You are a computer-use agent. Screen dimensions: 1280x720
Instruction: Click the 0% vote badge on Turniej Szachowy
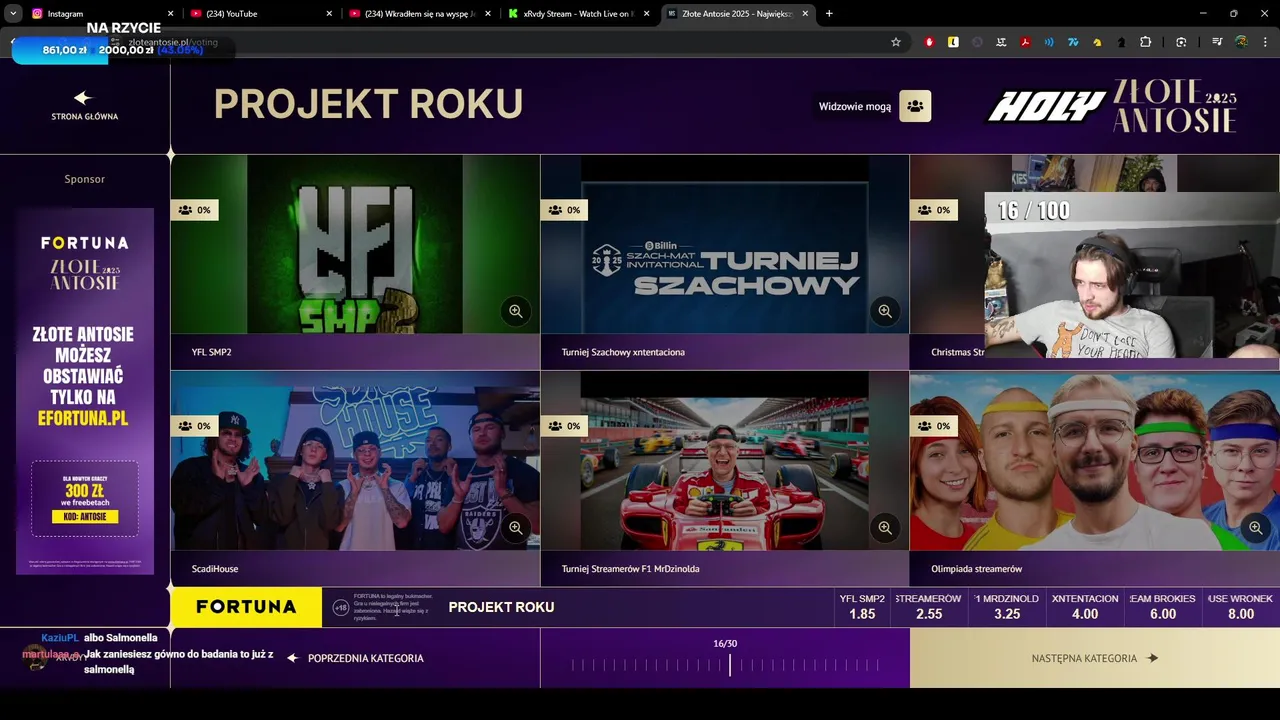[x=564, y=210]
